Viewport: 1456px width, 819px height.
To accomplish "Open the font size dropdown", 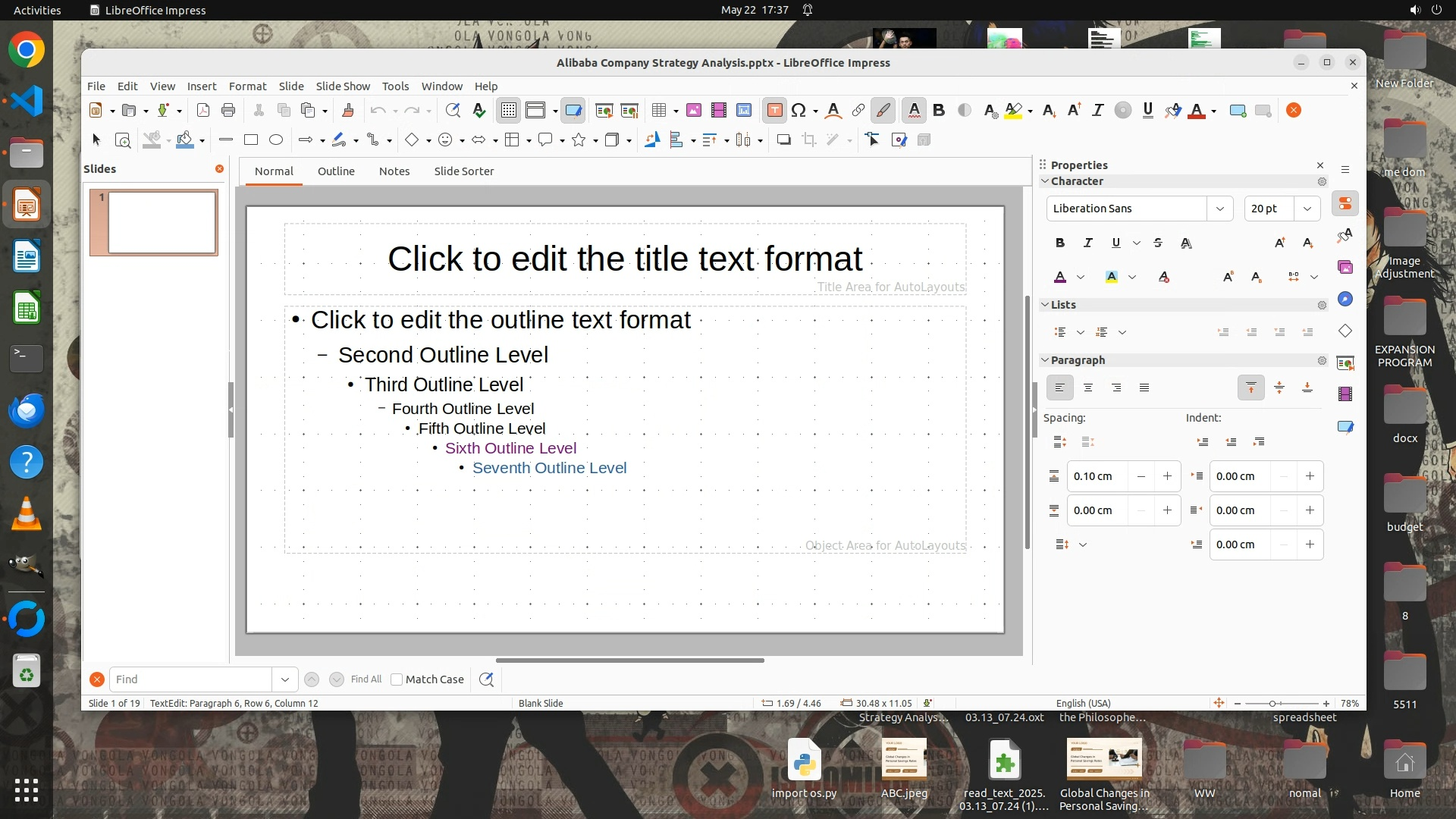I will 1307,209.
